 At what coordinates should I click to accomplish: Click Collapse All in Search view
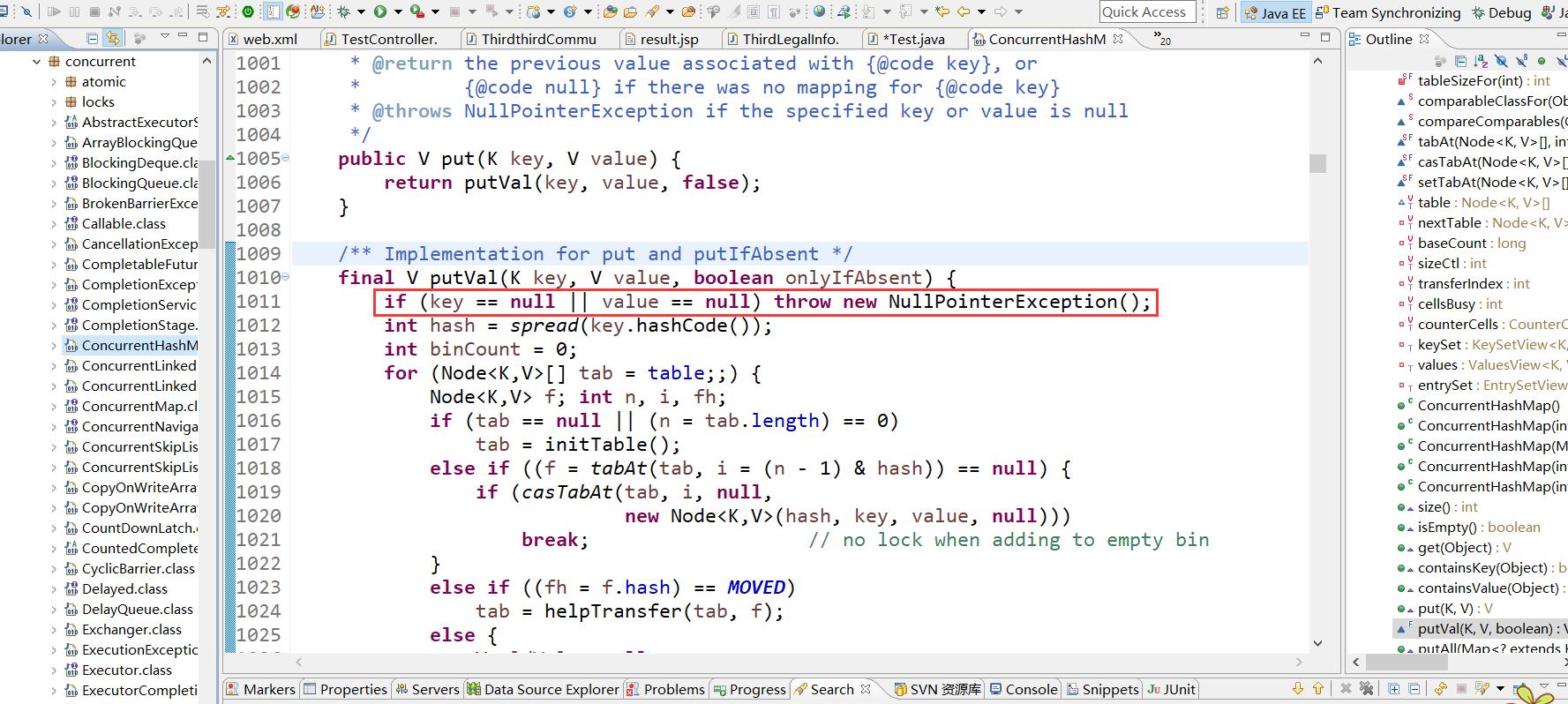coord(1414,688)
